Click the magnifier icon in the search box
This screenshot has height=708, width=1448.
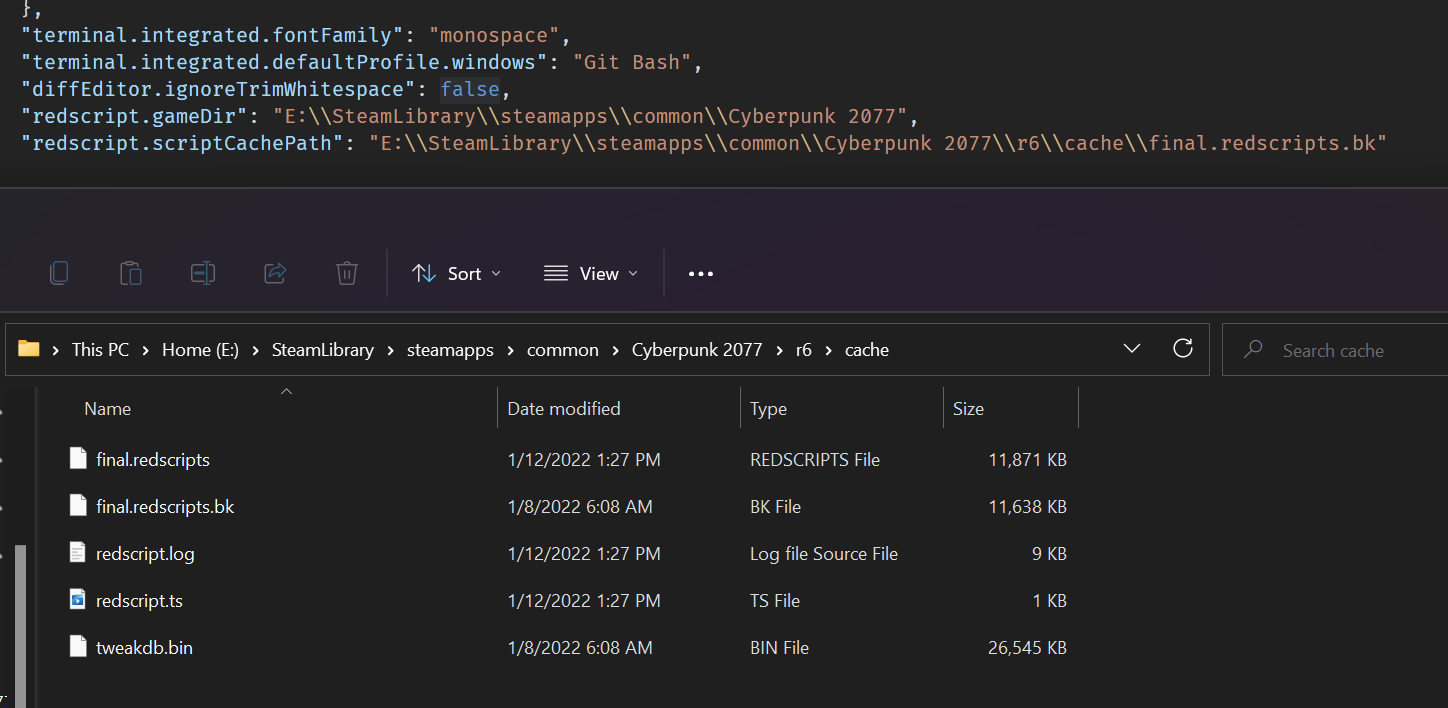tap(1253, 349)
